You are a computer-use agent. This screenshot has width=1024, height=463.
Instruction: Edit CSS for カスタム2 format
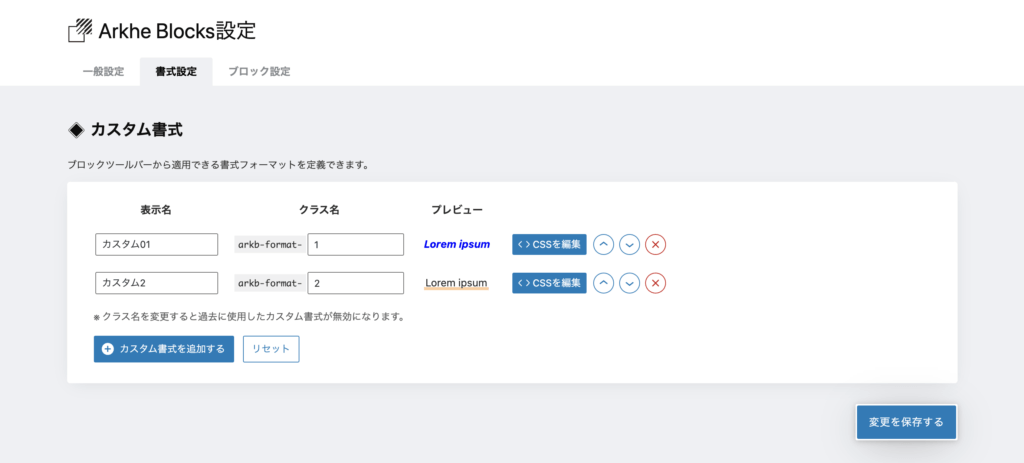549,283
